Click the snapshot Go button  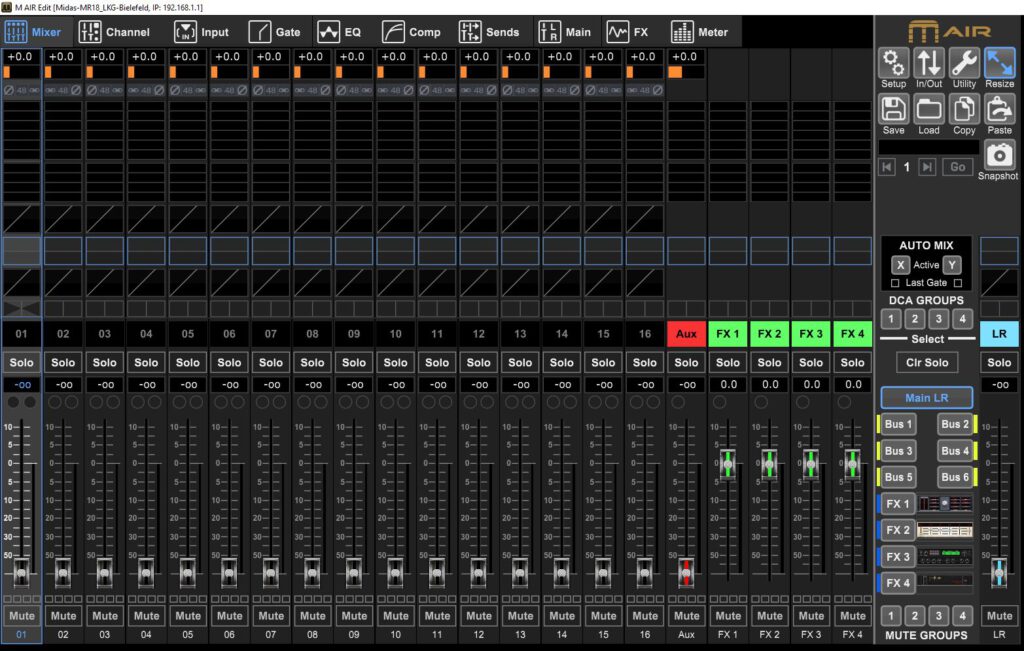(x=957, y=167)
